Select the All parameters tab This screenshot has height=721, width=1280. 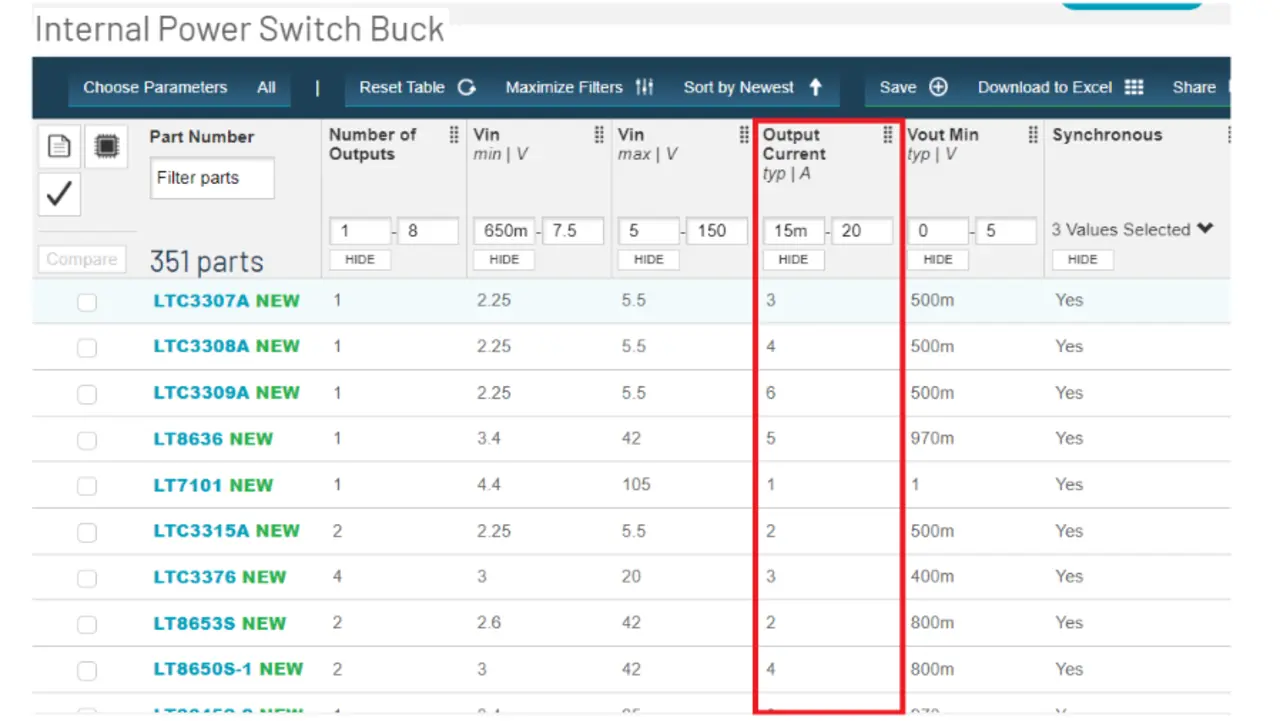click(x=266, y=88)
